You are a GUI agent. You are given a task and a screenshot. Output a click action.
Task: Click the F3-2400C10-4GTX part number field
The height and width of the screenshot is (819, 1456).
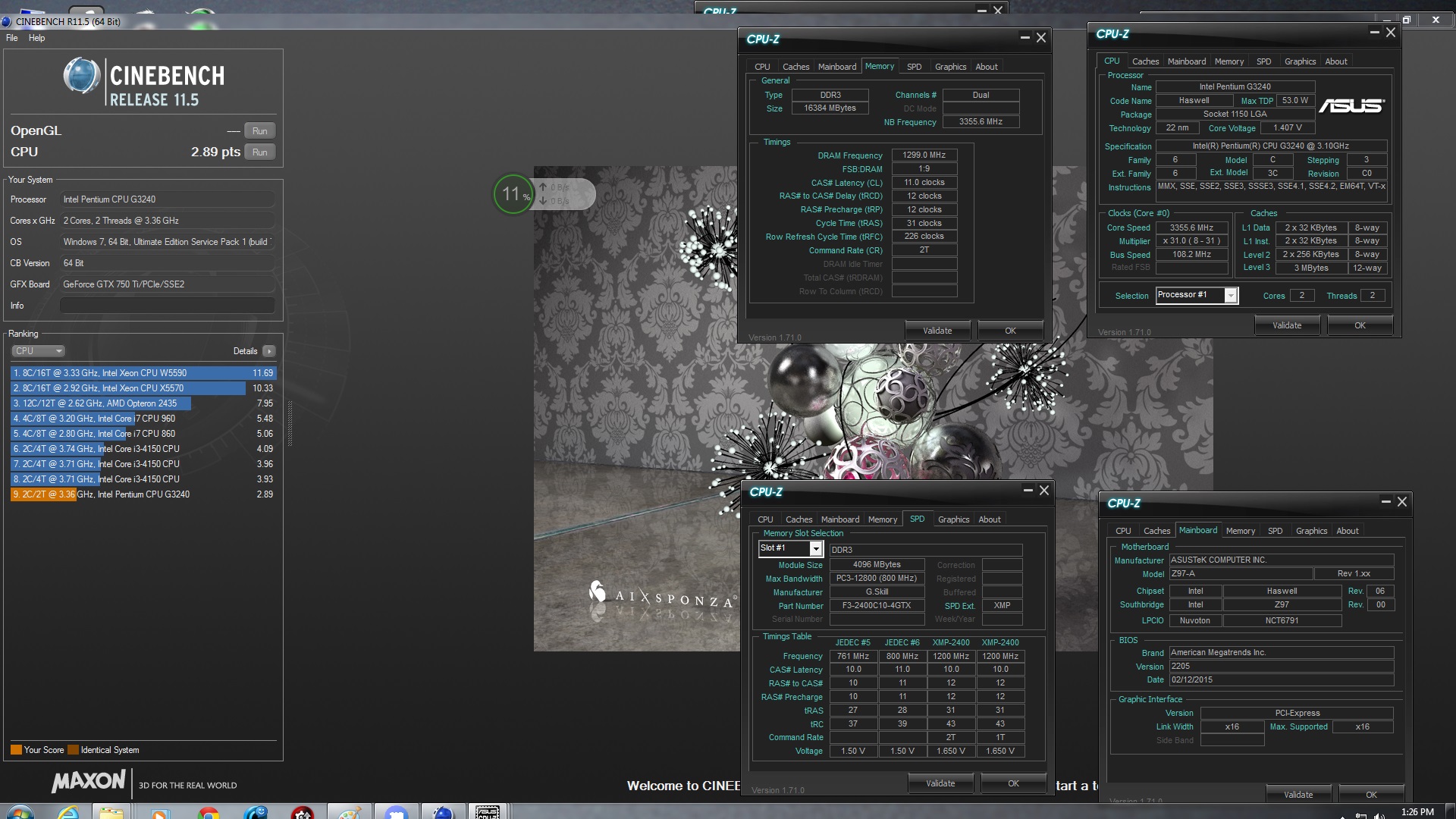(876, 605)
